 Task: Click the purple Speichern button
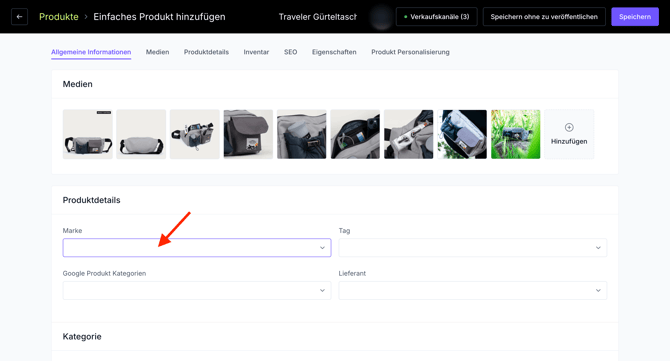point(635,17)
